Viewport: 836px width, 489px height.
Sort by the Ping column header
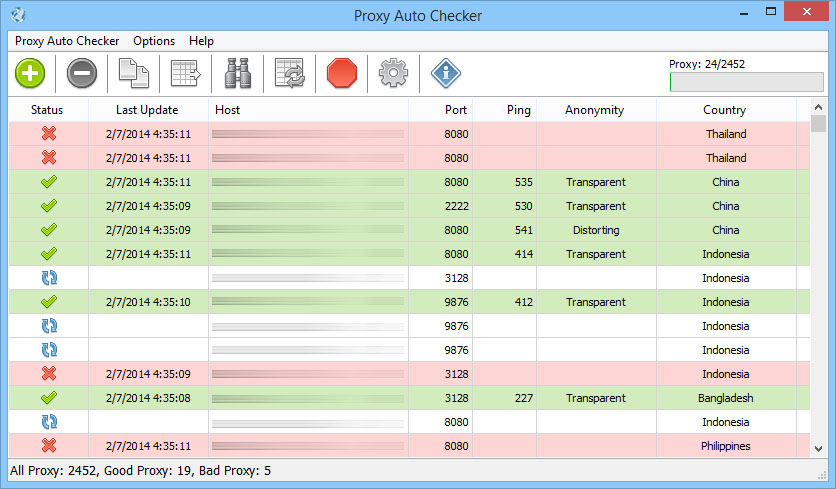click(504, 110)
